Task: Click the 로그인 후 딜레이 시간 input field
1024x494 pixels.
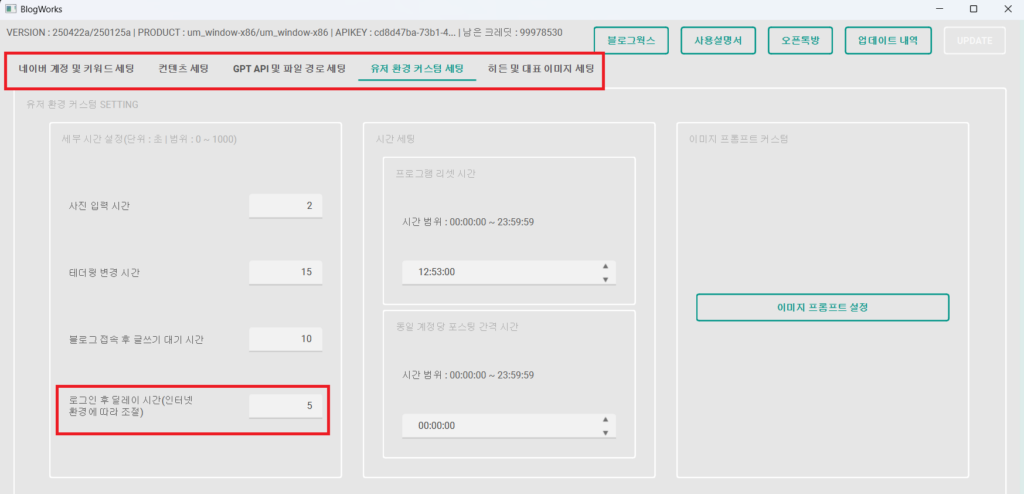Action: pyautogui.click(x=285, y=405)
